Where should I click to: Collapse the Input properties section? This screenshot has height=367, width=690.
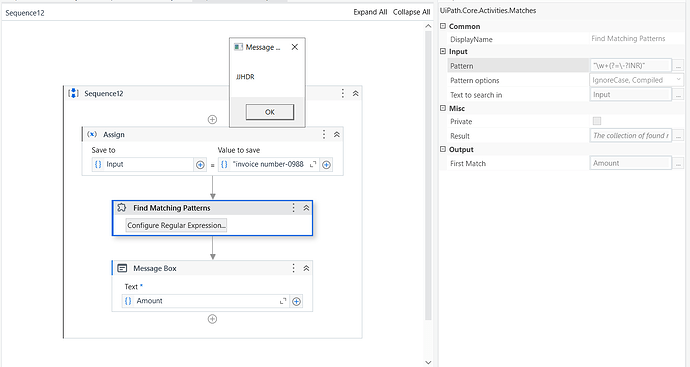click(x=443, y=51)
